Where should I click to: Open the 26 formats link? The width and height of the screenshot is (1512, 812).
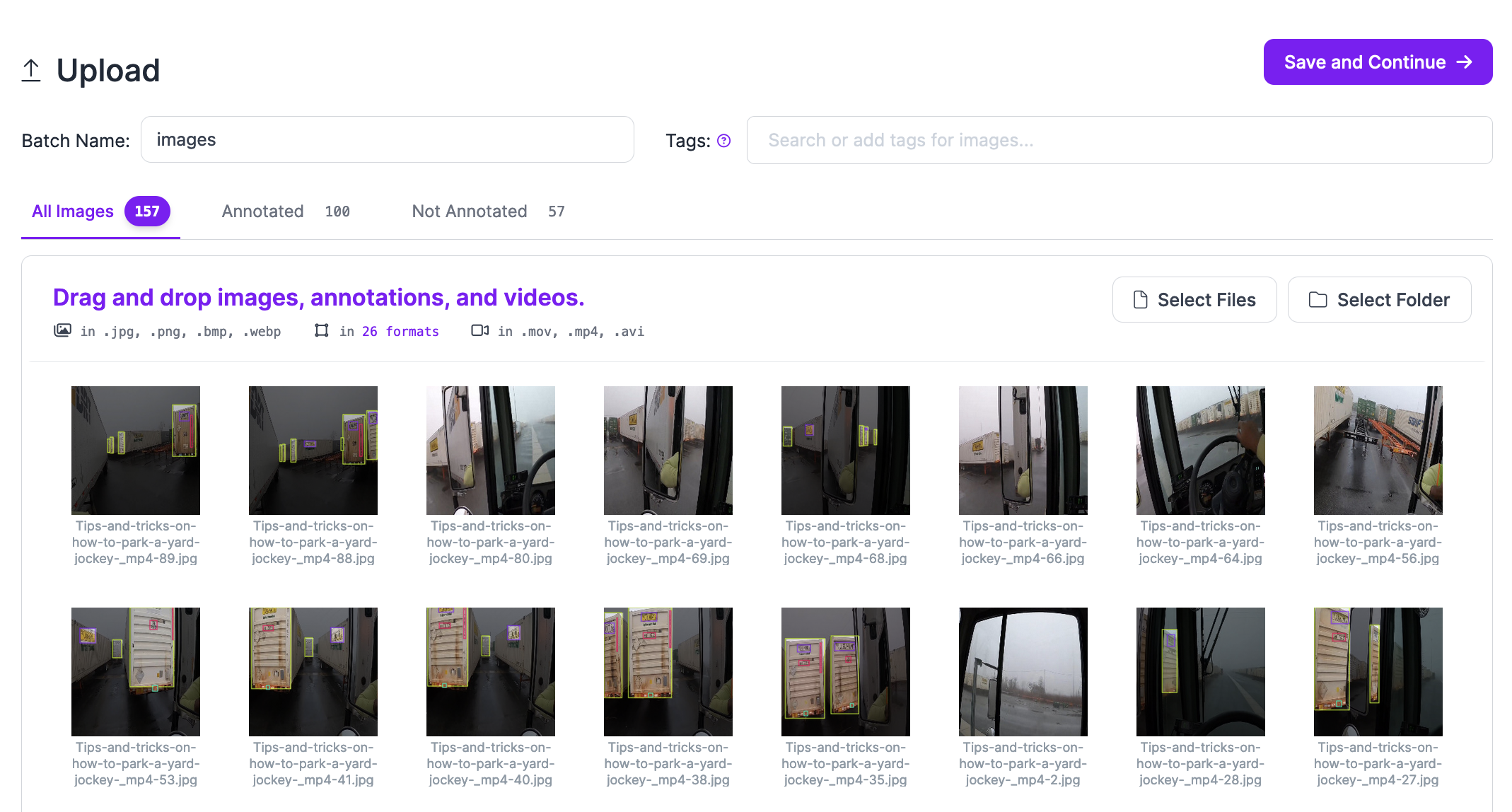(400, 331)
